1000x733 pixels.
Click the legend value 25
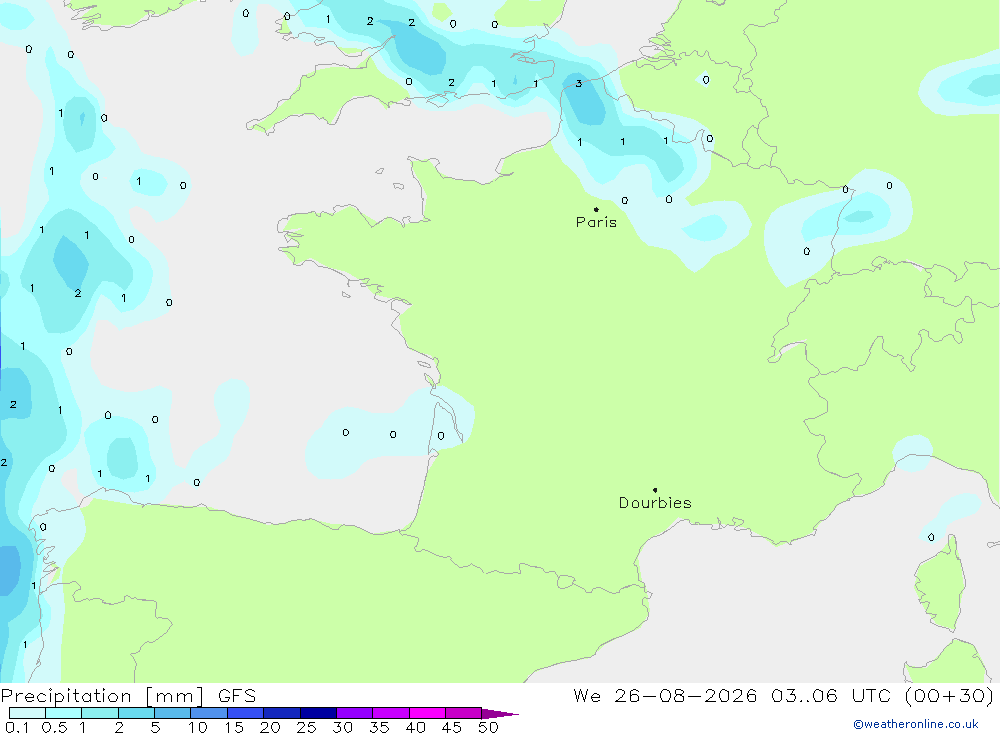tap(306, 727)
